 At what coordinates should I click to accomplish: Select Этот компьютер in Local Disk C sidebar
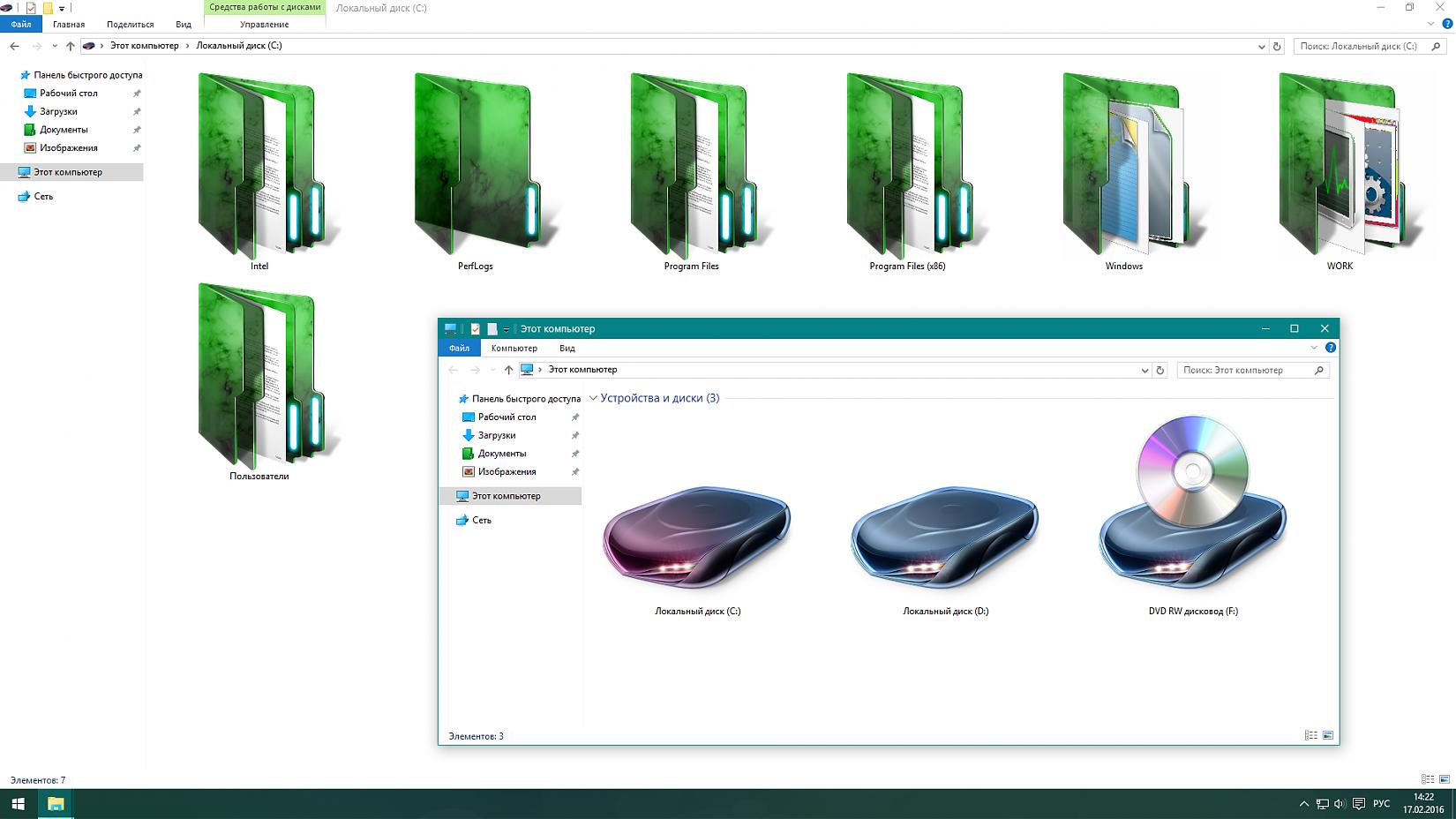point(71,172)
